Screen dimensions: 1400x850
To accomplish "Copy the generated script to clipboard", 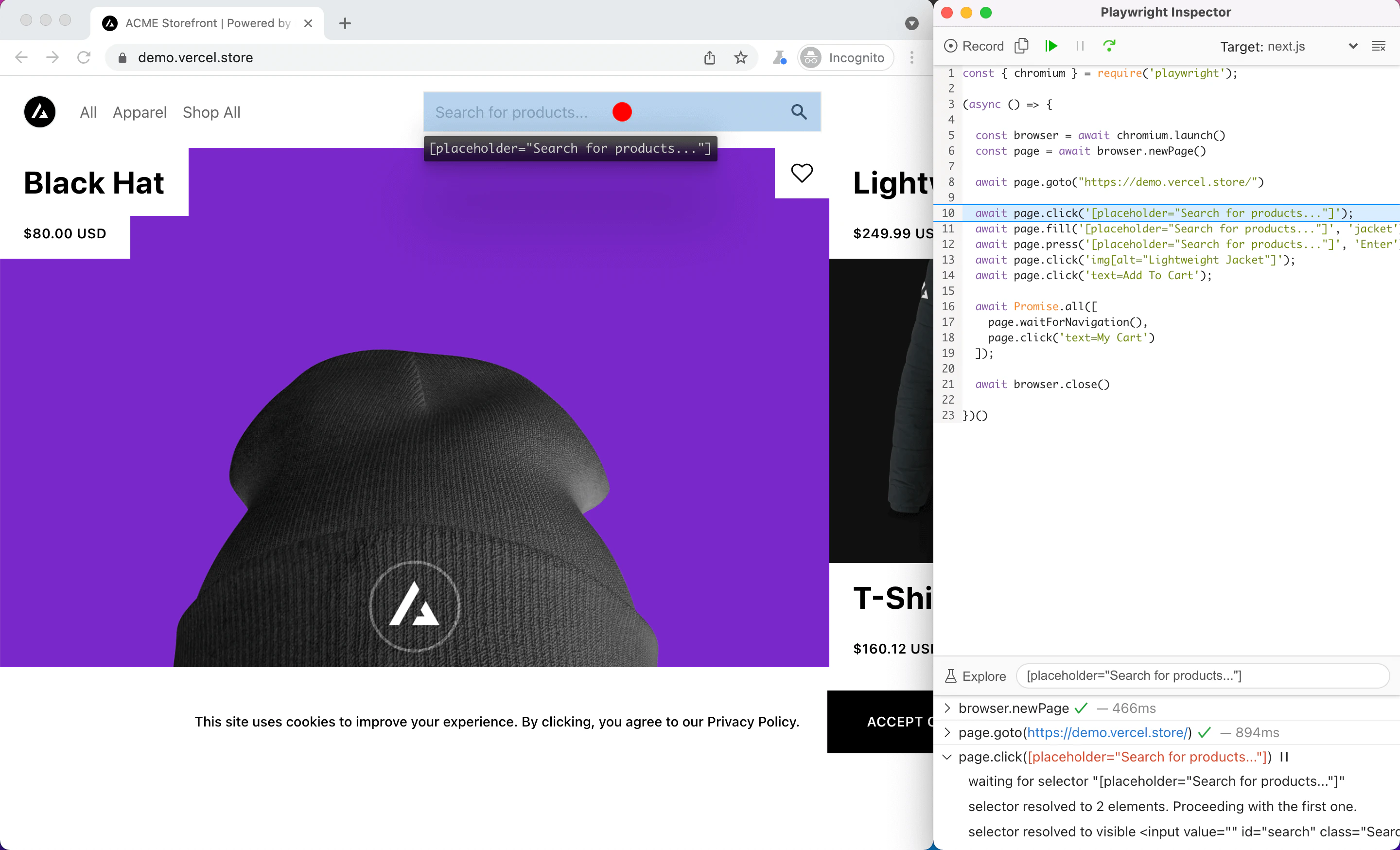I will (x=1021, y=45).
